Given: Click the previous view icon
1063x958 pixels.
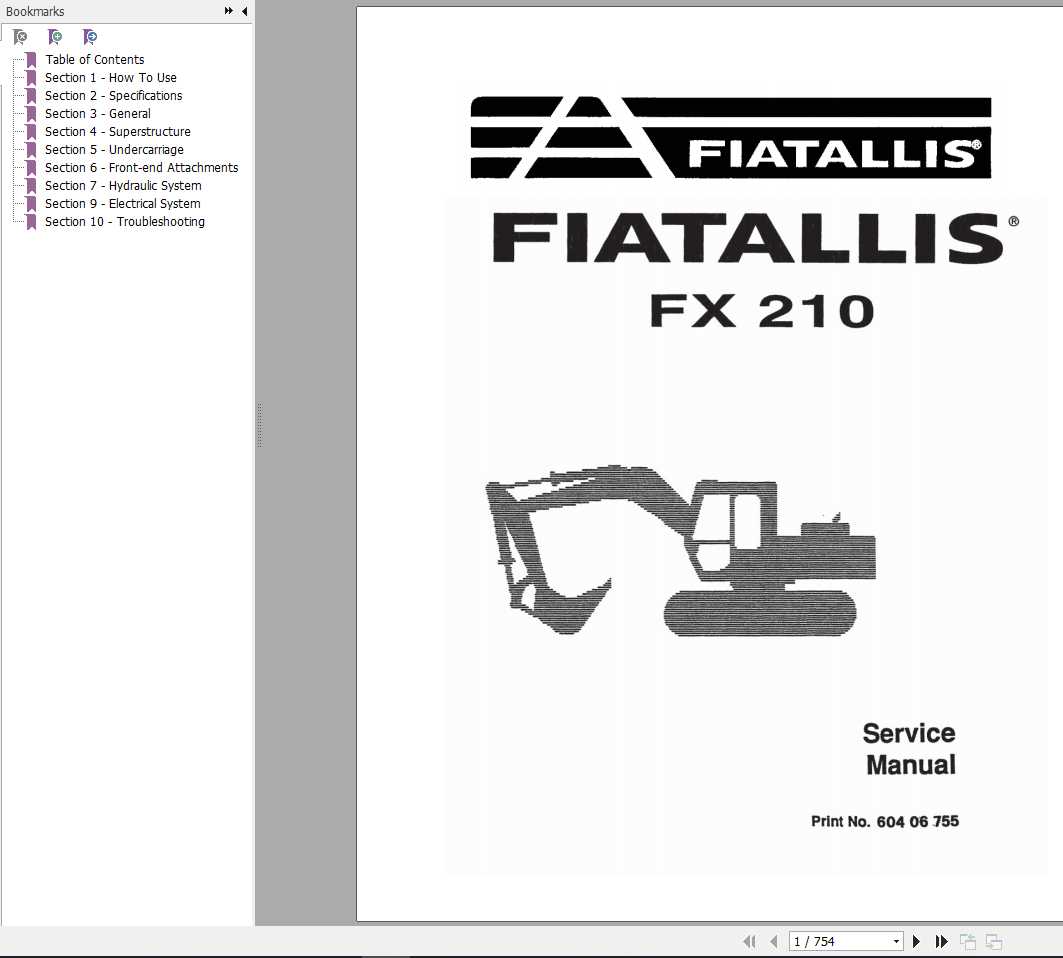Looking at the screenshot, I should click(x=967, y=941).
